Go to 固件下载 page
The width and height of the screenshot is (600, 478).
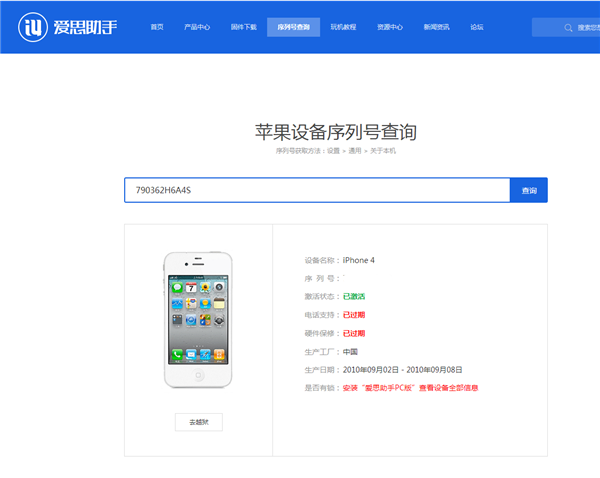244,27
